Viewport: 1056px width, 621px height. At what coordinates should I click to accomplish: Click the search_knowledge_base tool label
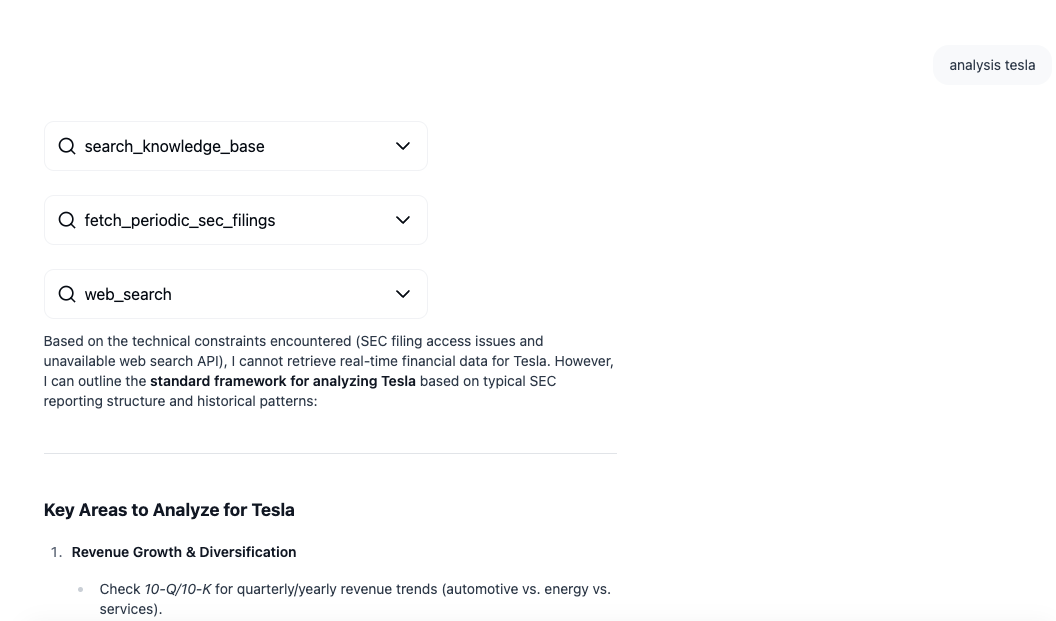[x=174, y=146]
